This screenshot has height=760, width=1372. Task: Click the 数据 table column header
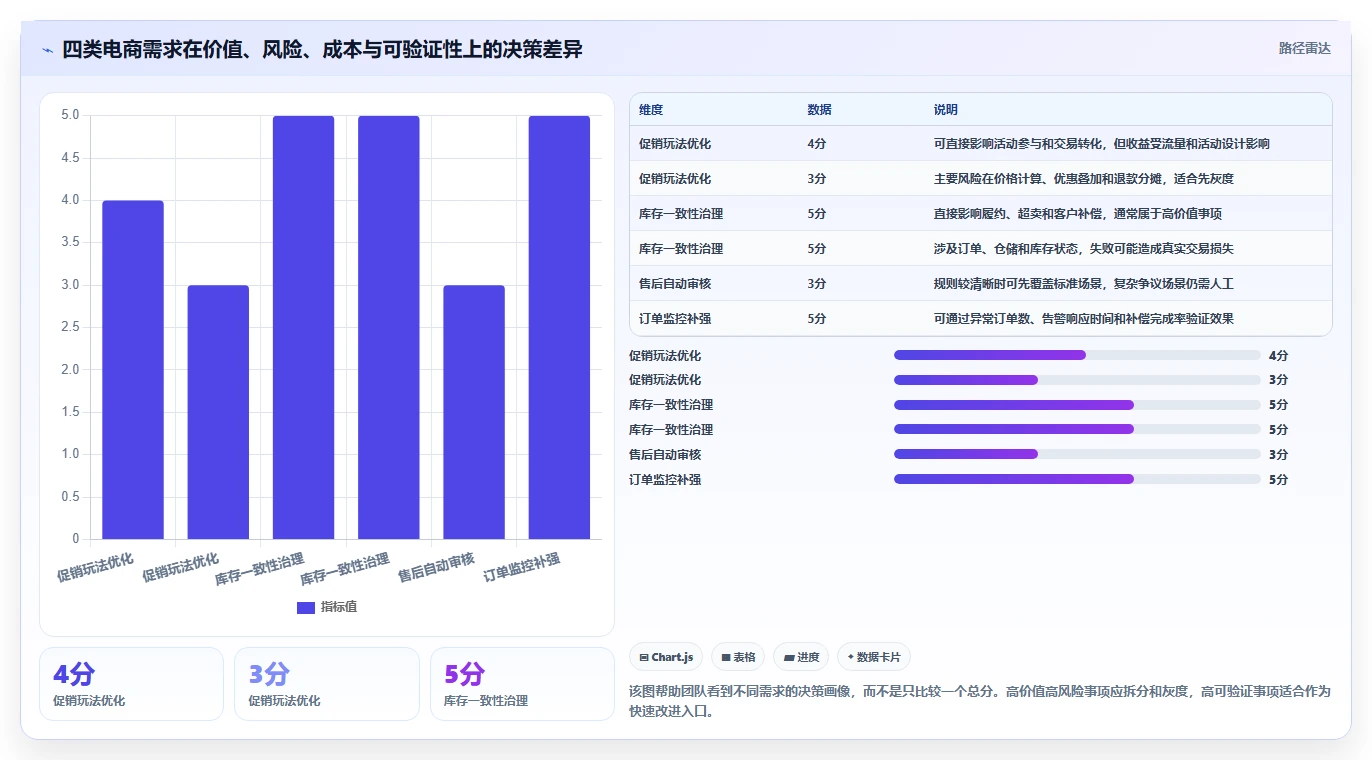[819, 109]
